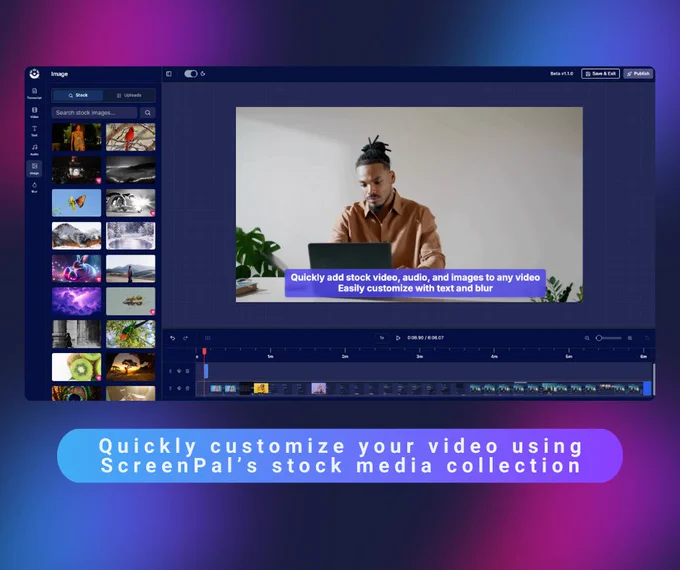Select the sunset tree silhouette image
Image resolution: width=680 pixels, height=570 pixels.
(131, 367)
